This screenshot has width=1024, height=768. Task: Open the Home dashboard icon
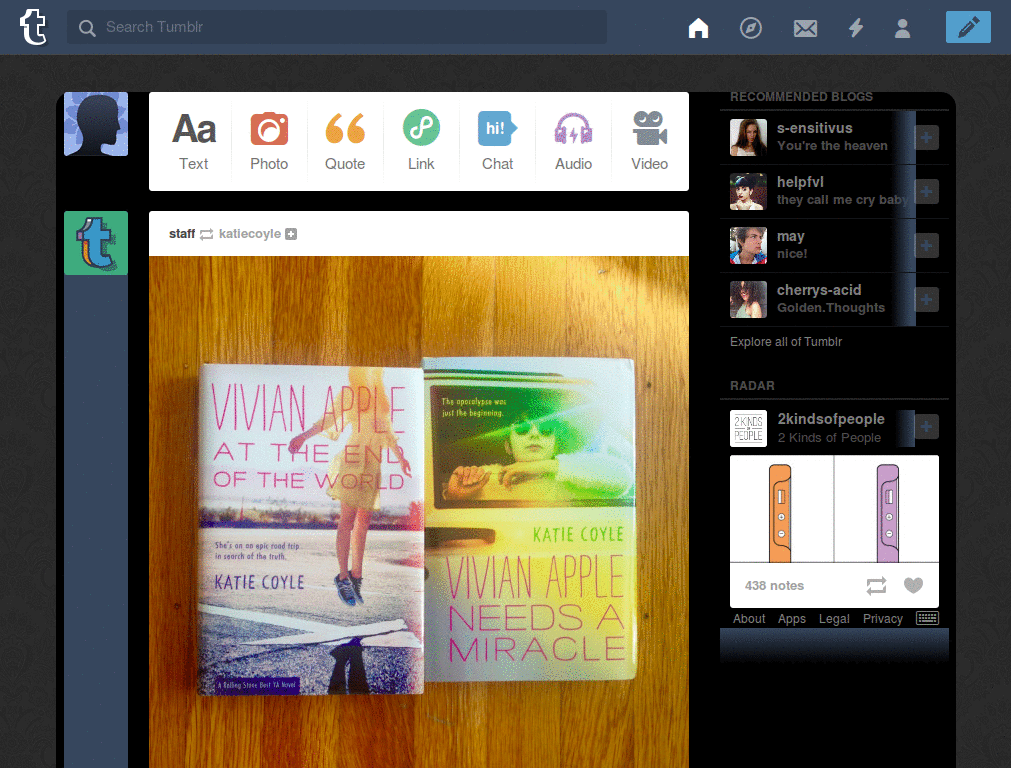(698, 27)
